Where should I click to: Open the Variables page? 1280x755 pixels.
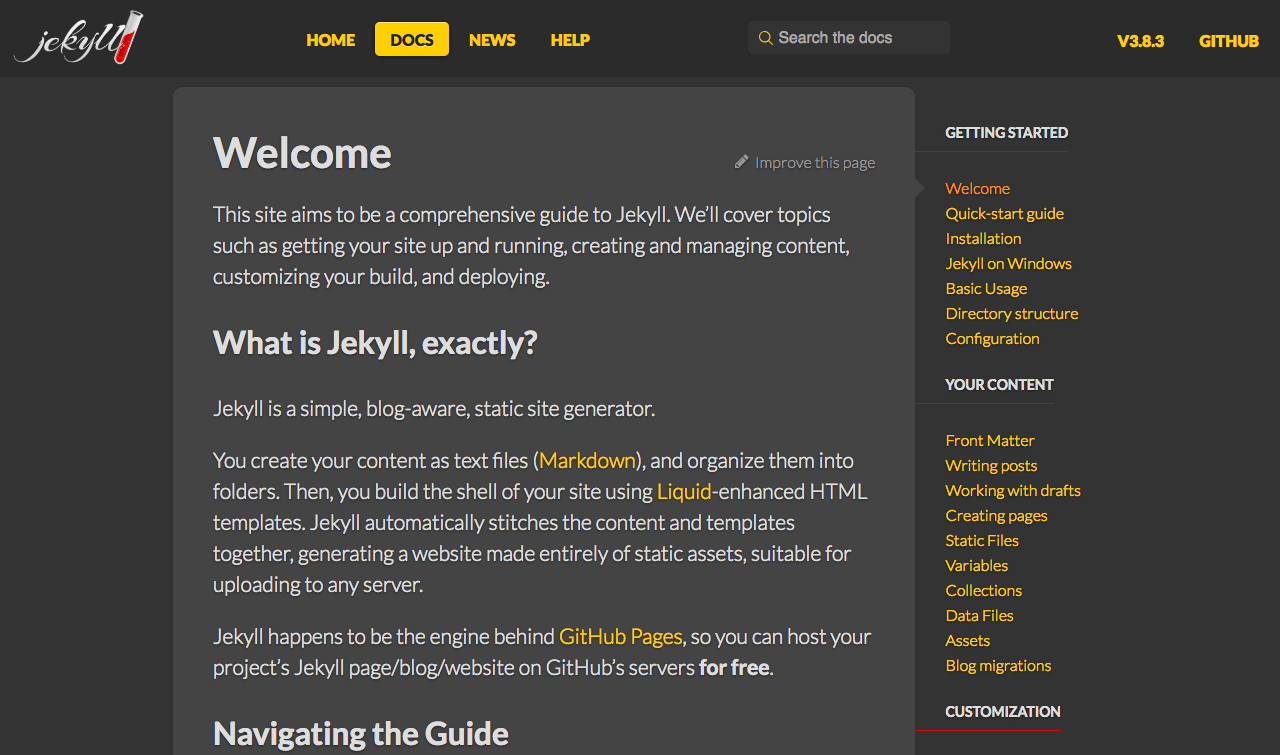pos(977,565)
